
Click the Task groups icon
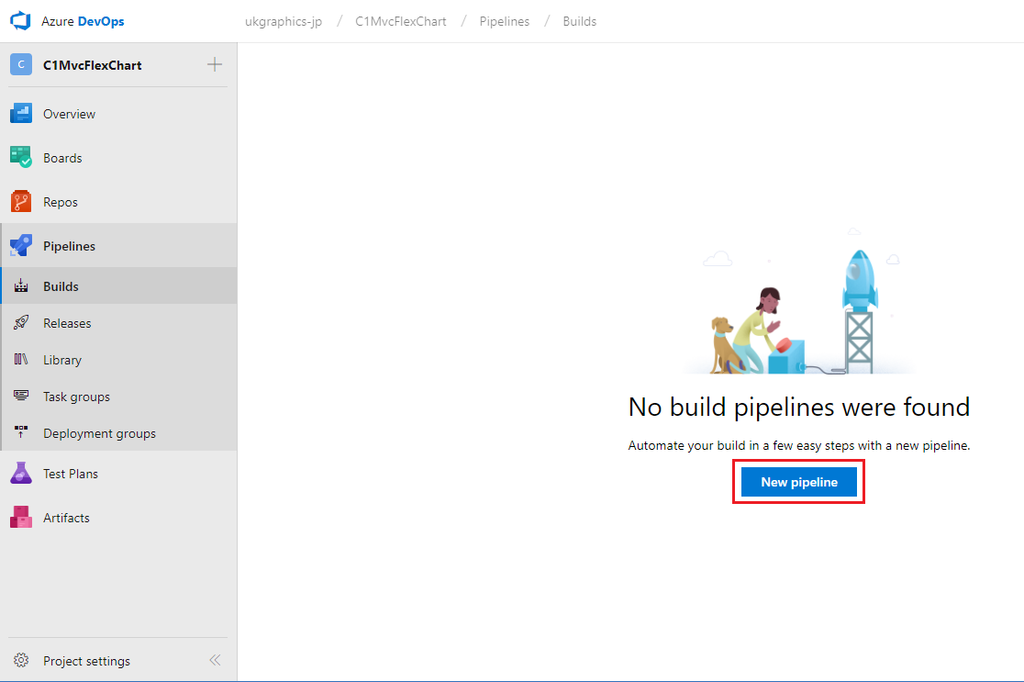[21, 396]
